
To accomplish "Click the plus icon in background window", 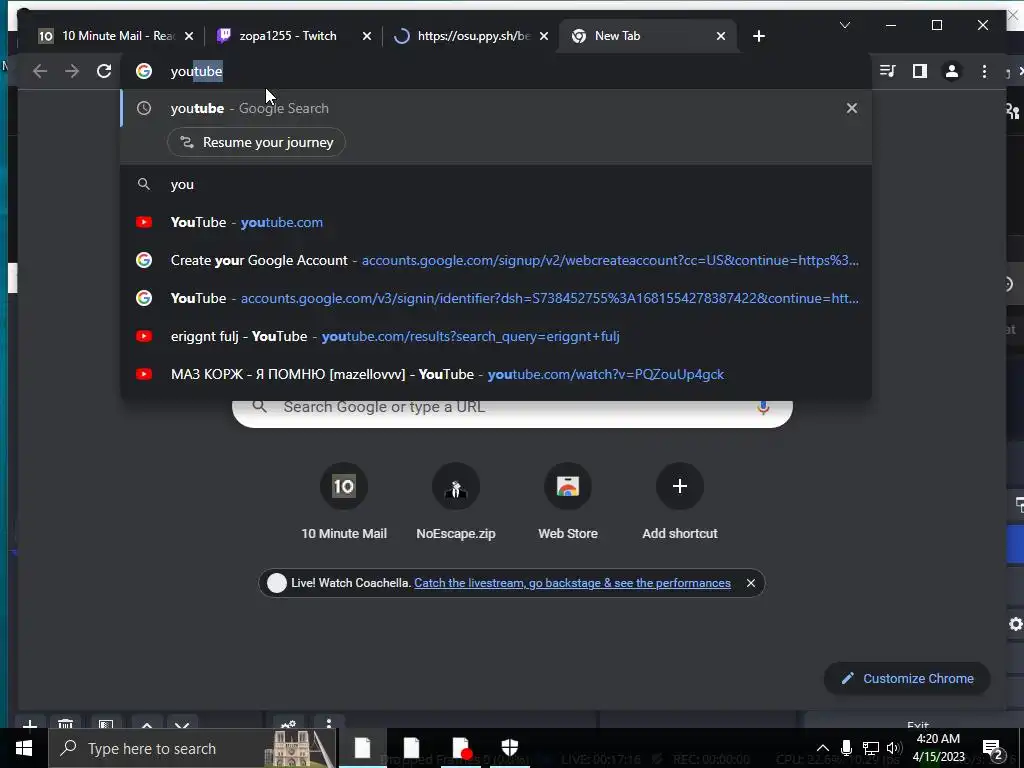I will tap(29, 724).
